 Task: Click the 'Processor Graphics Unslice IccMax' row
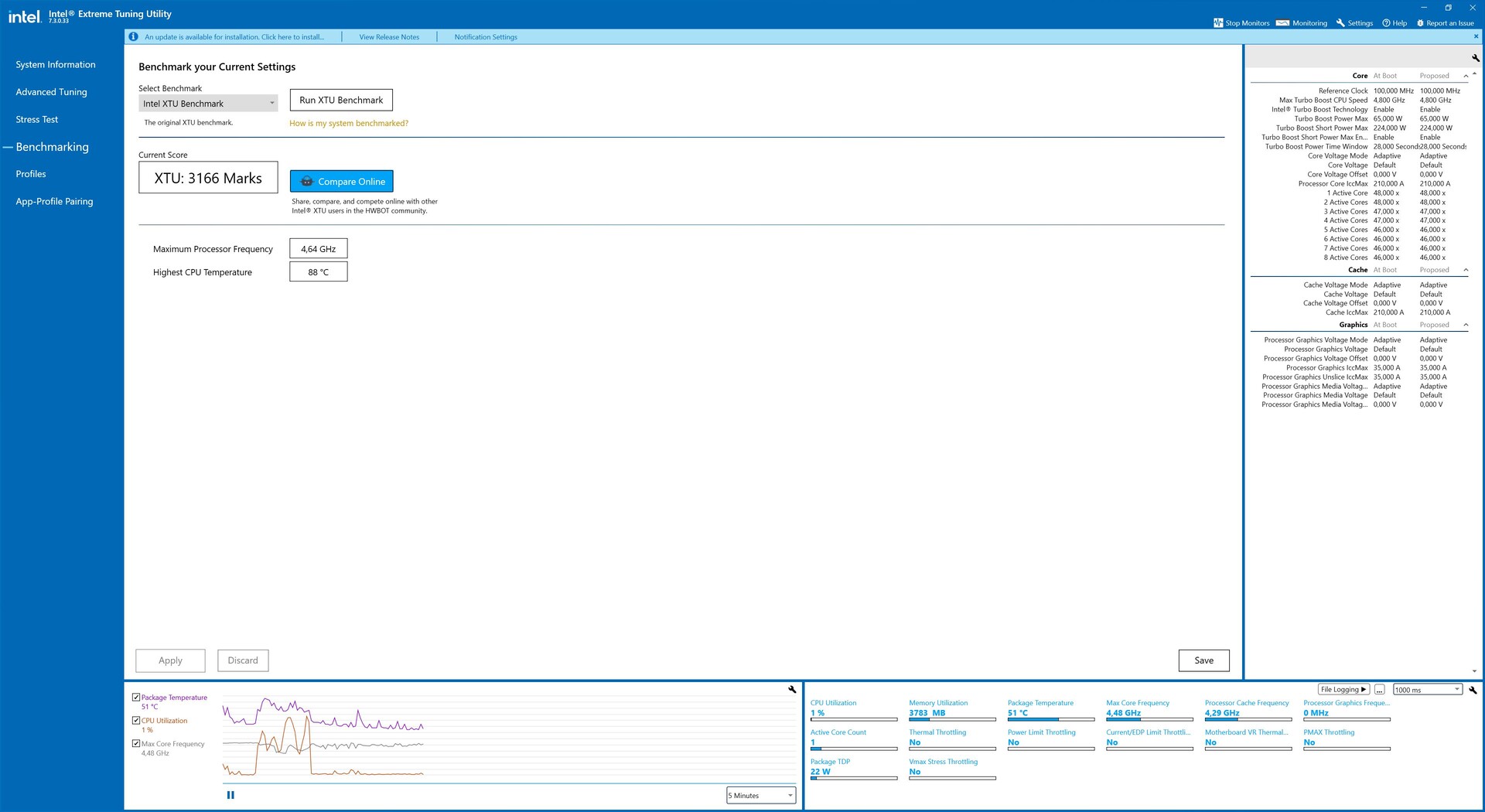point(1359,377)
